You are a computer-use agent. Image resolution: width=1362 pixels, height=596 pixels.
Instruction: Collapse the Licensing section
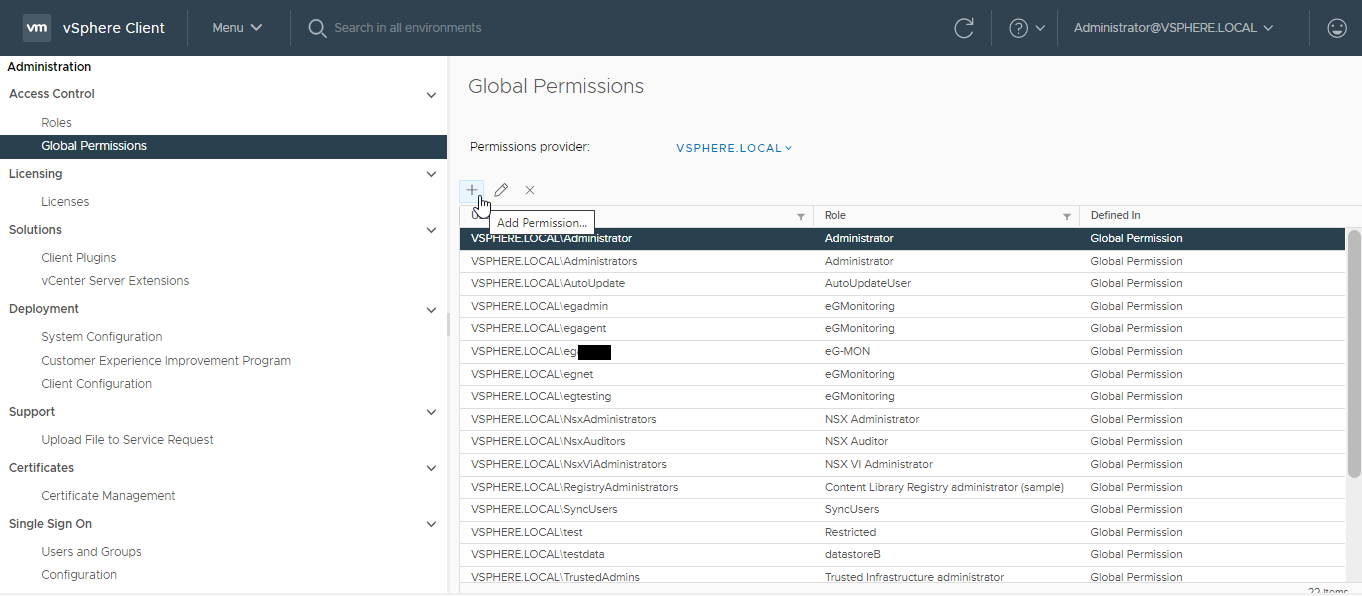[431, 174]
